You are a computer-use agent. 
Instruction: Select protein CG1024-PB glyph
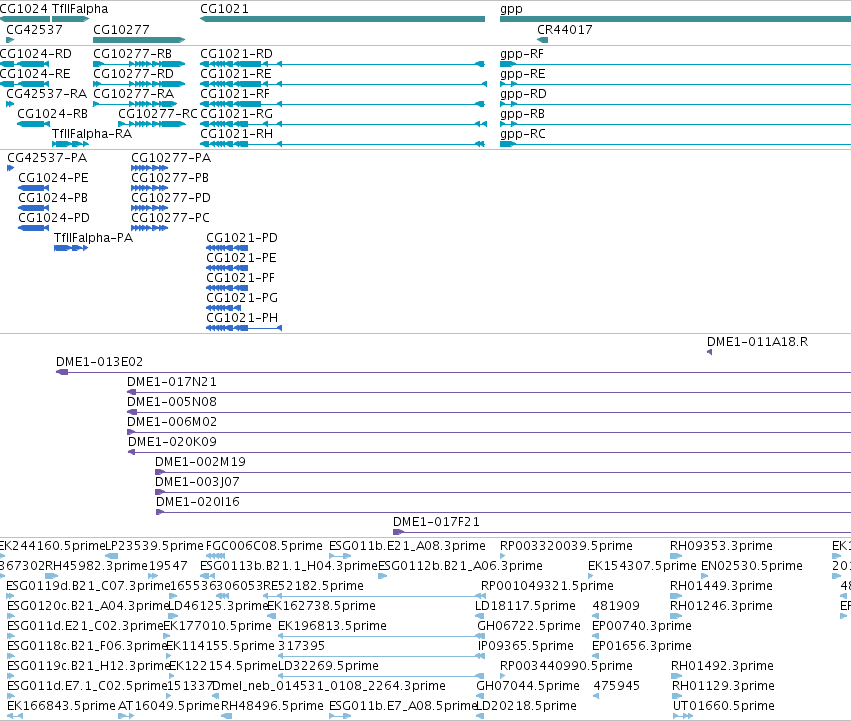(x=34, y=208)
